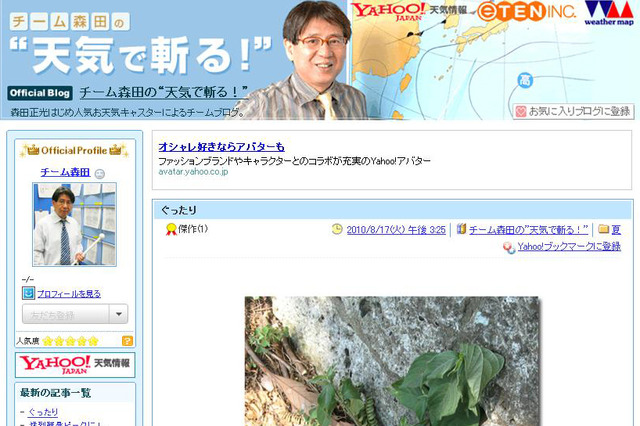Viewport: 640px width, 426px height.
Task: Open the profile photo thumbnail
Action: tap(75, 224)
